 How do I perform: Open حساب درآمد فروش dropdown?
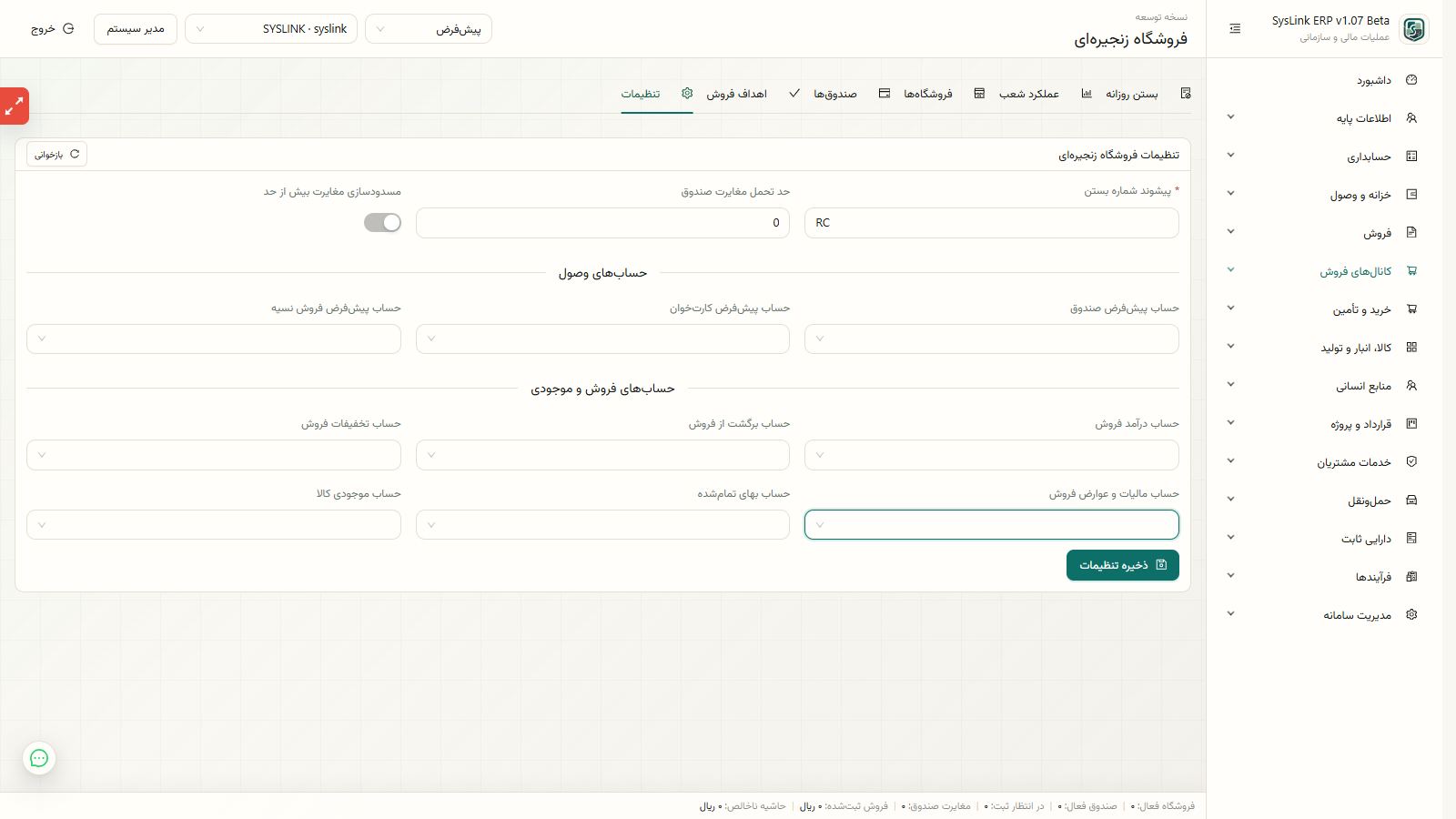[x=992, y=455]
